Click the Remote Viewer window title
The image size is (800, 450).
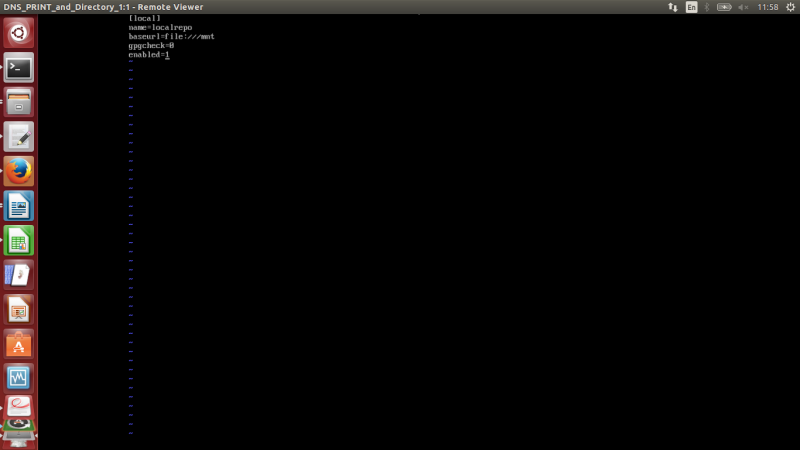103,7
